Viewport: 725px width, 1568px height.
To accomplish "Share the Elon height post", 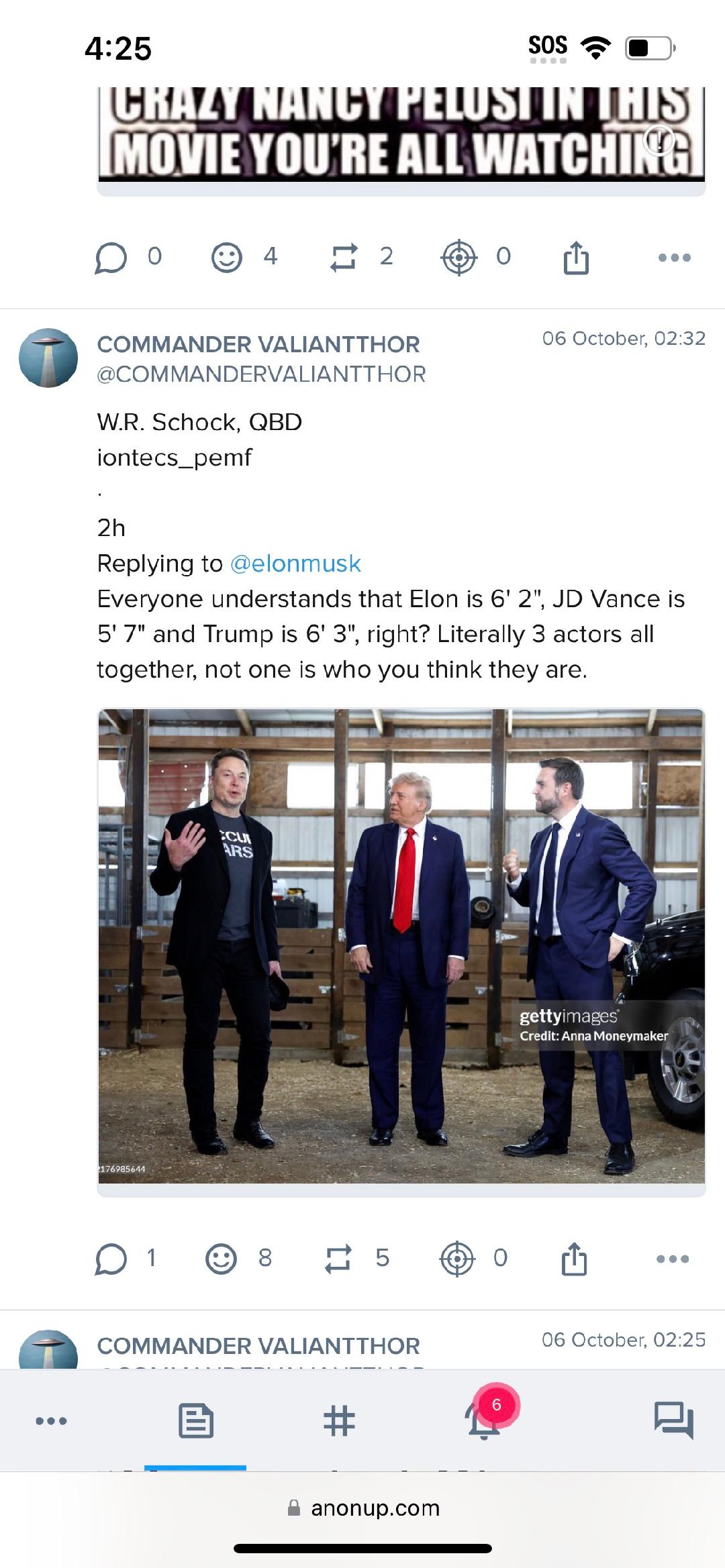I will point(575,1258).
